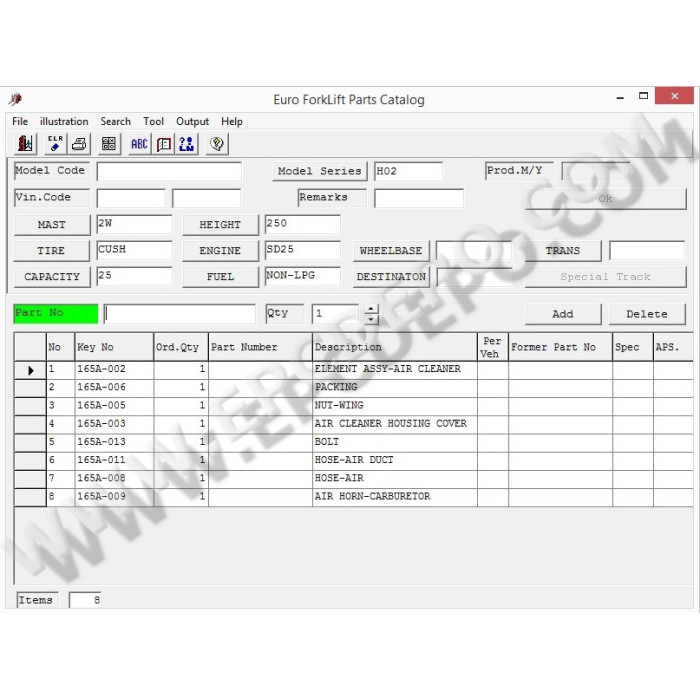Click the FUEL button
700x700 pixels.
[x=220, y=277]
